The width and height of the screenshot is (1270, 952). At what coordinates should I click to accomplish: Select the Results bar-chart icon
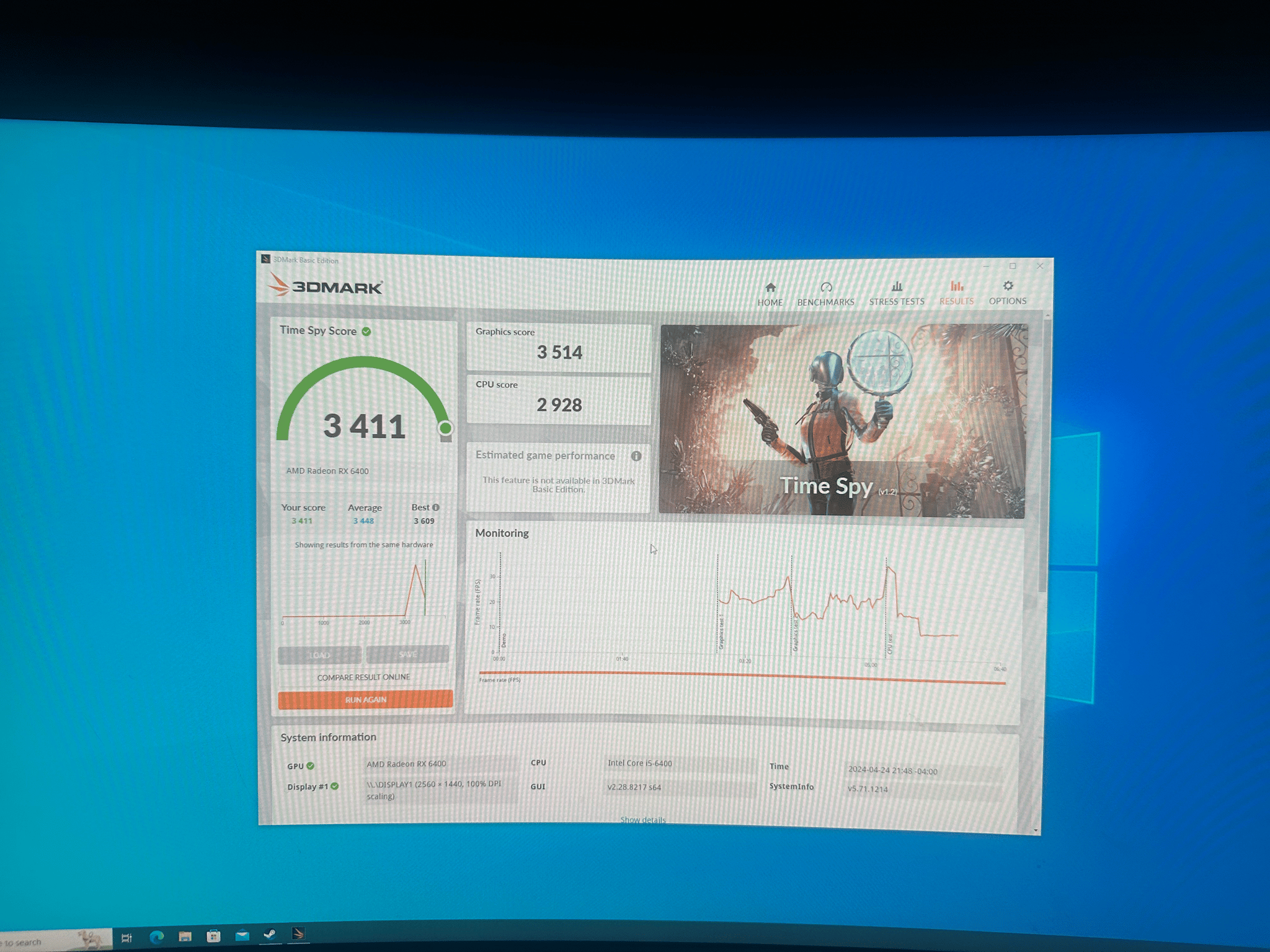(x=957, y=286)
